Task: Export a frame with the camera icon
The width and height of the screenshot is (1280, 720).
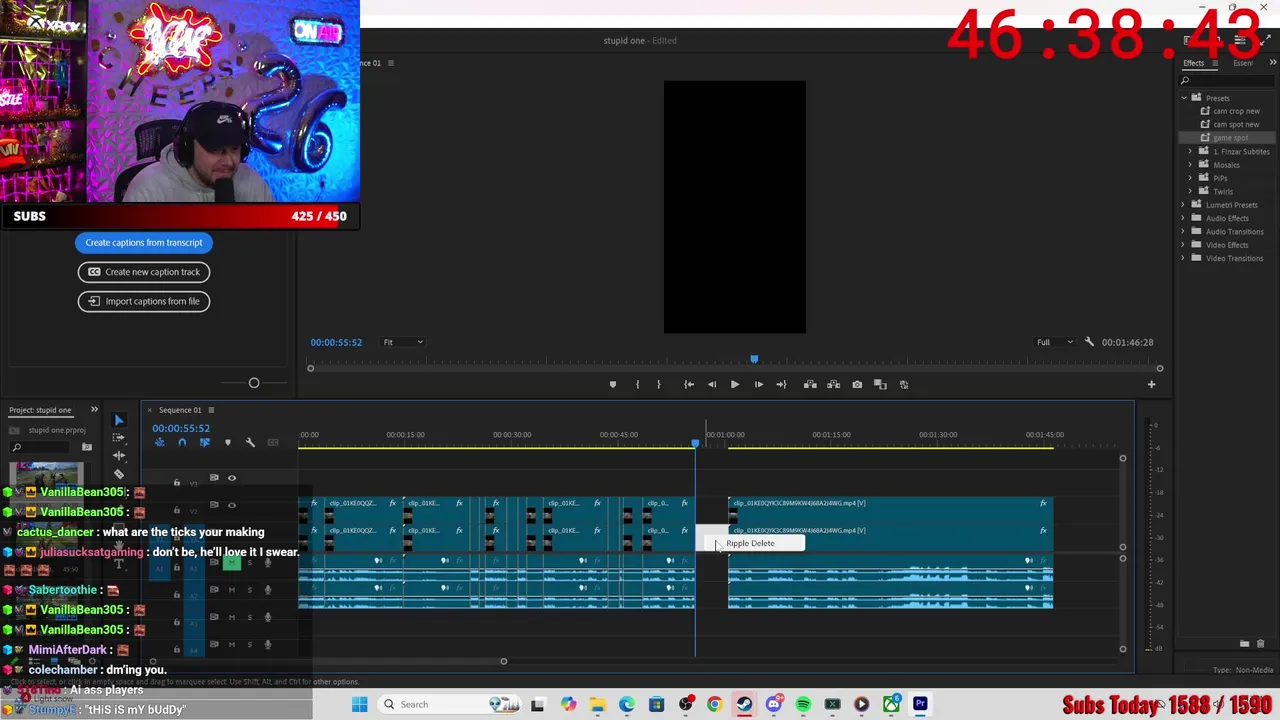Action: (857, 385)
